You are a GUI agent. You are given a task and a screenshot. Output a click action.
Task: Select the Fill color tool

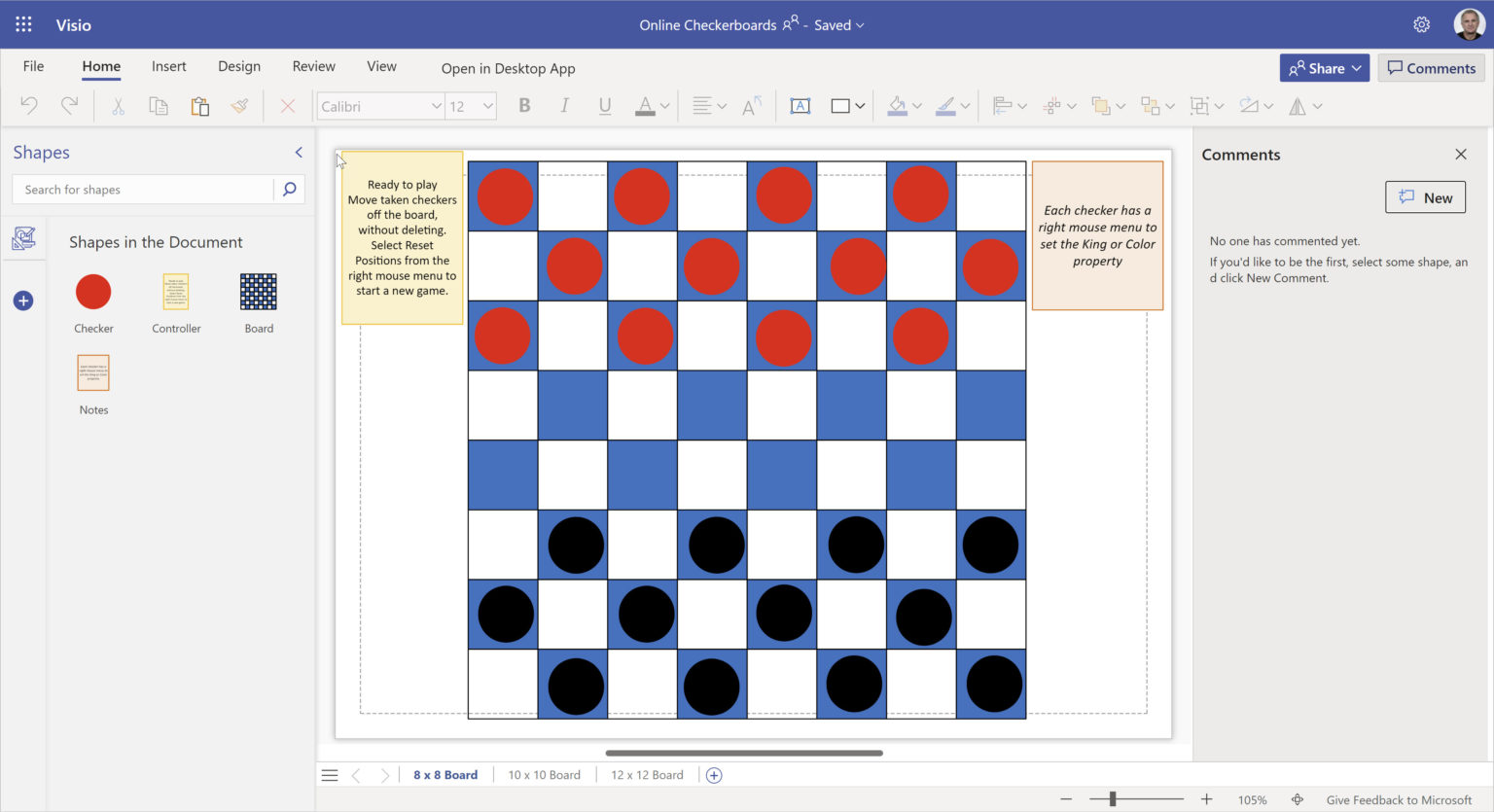point(897,105)
